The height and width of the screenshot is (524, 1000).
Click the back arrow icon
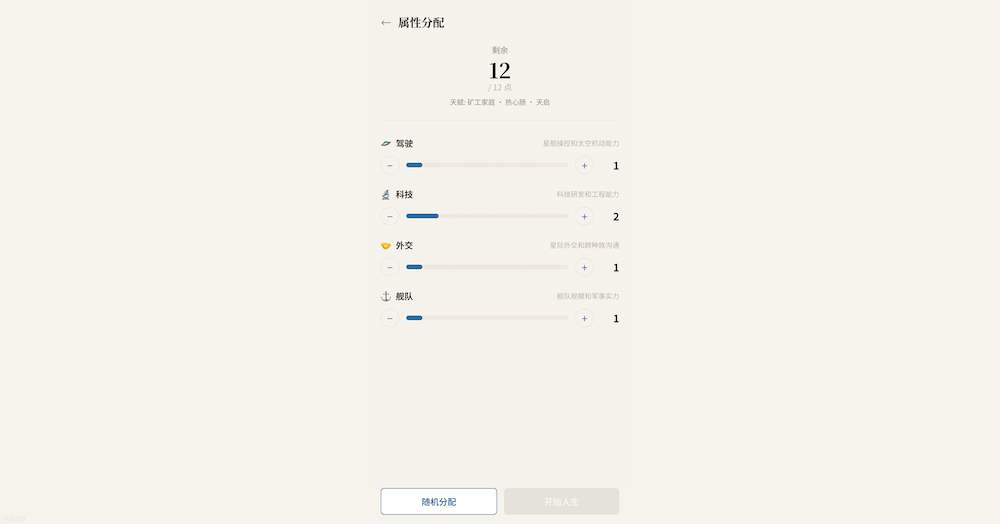point(386,23)
